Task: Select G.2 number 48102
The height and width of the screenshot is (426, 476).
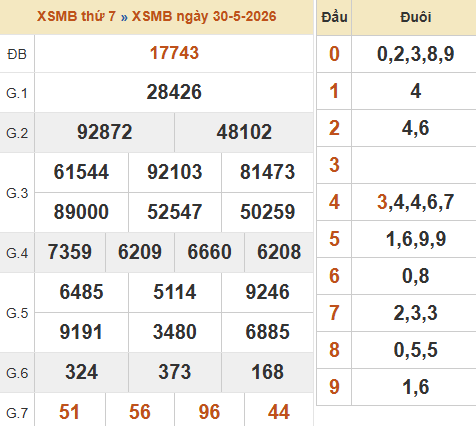Action: coord(244,132)
